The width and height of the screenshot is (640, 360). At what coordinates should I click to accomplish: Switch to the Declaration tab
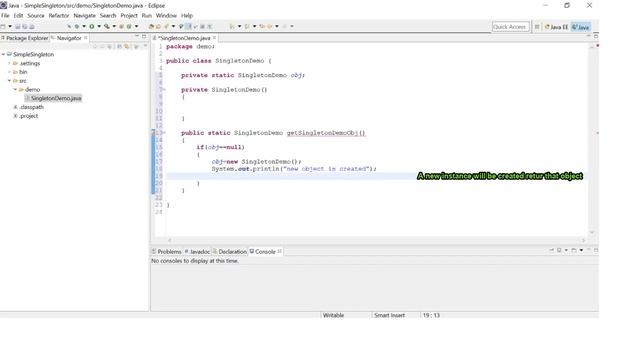[x=230, y=251]
